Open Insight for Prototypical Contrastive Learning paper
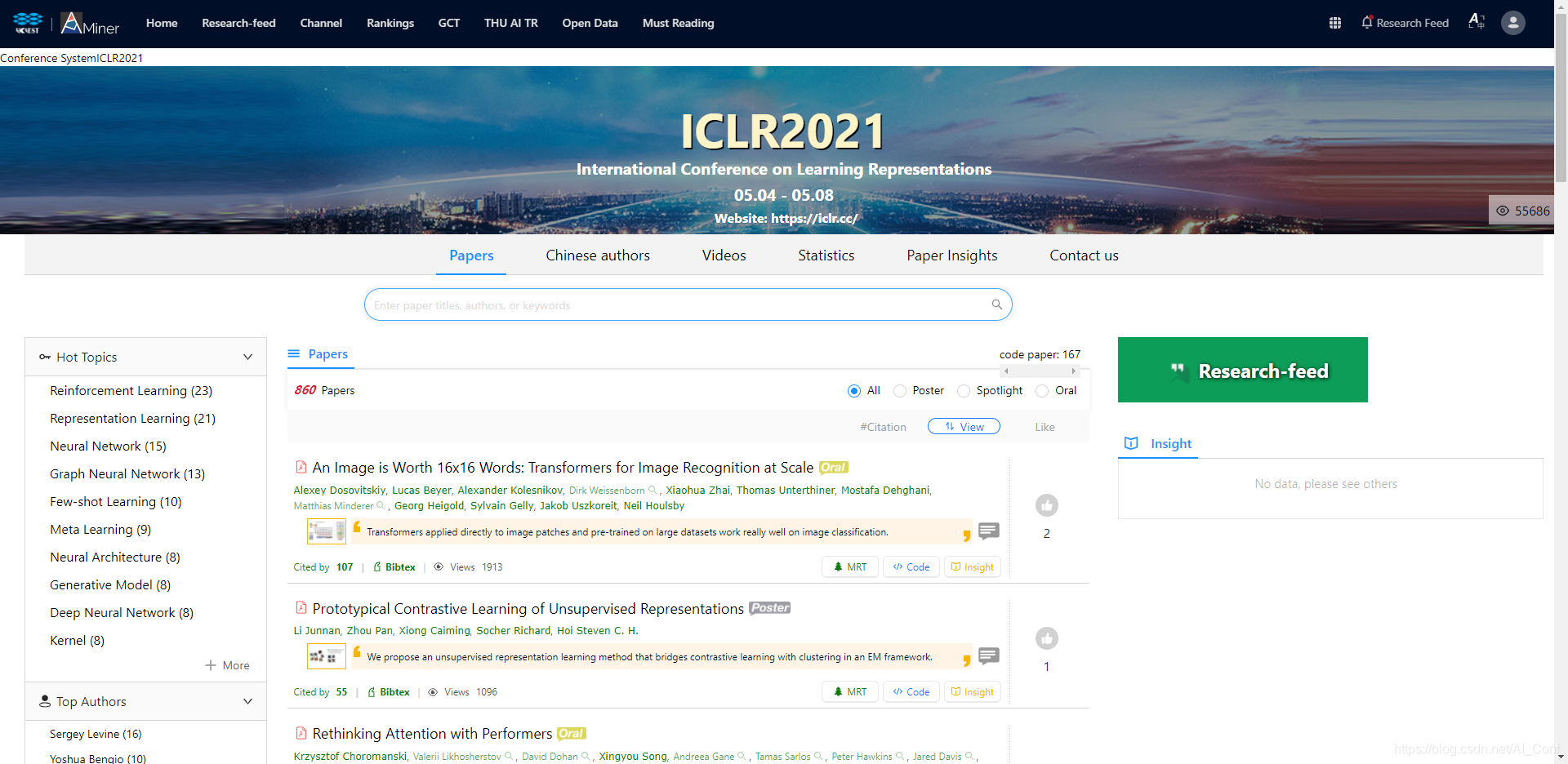The image size is (1568, 764). click(973, 691)
